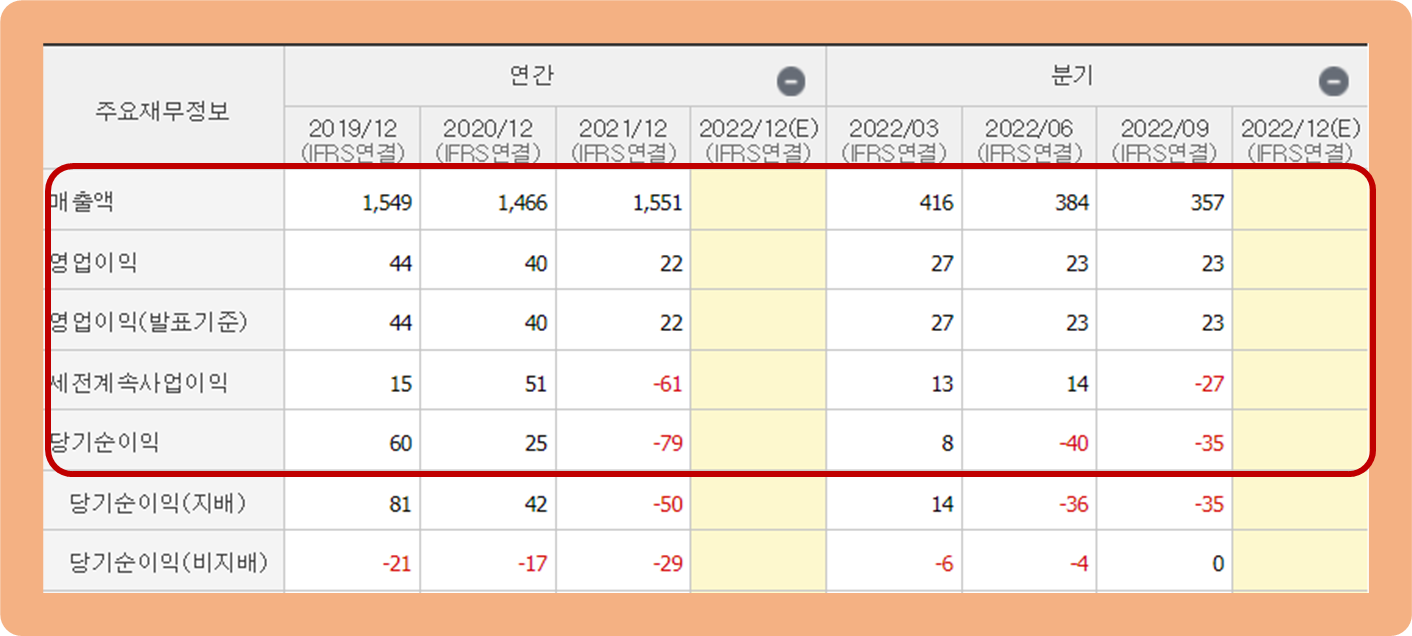The height and width of the screenshot is (636, 1412).
Task: Click the 주요재무정보 header cell
Action: 163,110
